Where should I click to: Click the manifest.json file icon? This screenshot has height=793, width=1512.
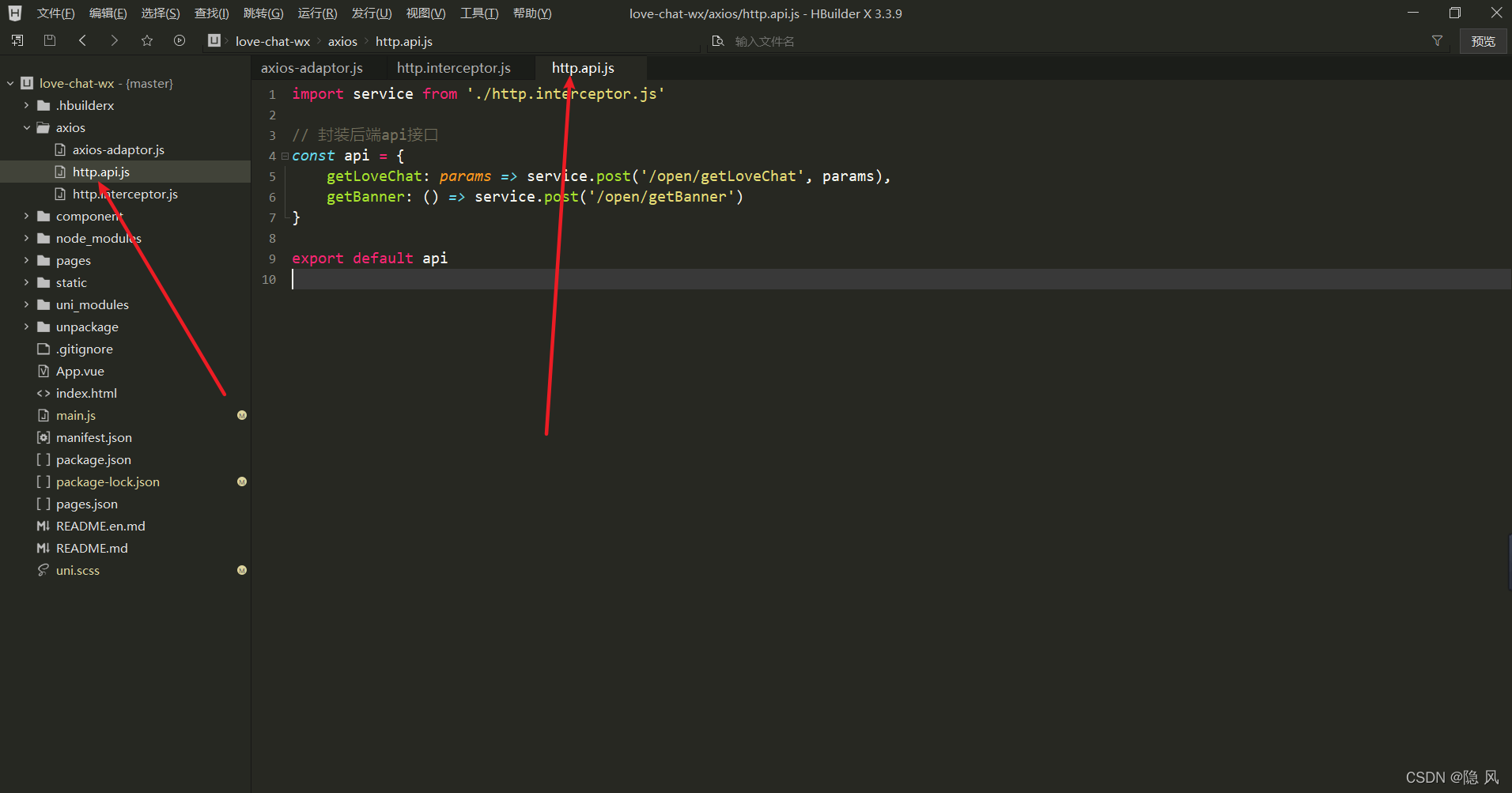click(x=43, y=437)
